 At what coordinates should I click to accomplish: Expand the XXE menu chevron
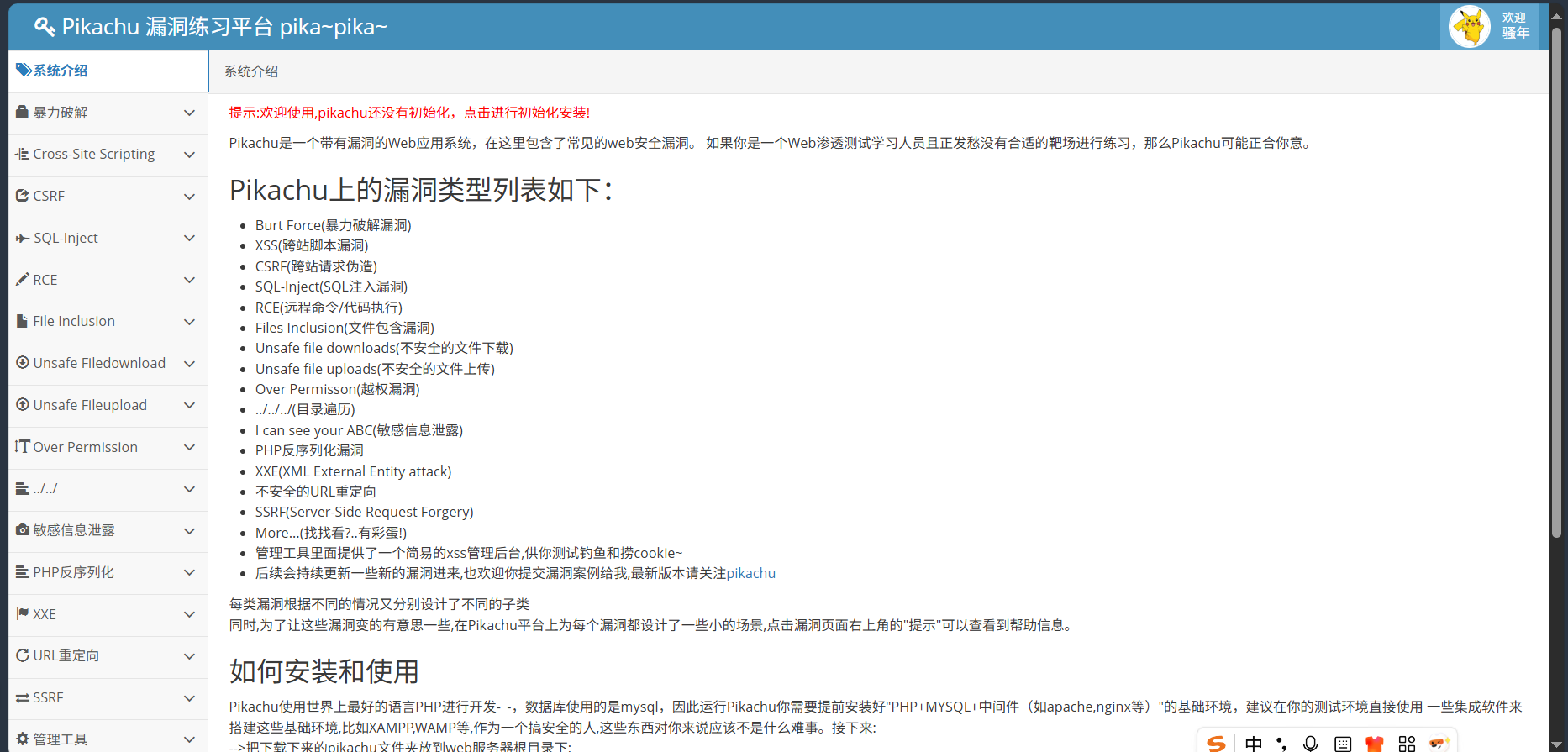[x=189, y=614]
